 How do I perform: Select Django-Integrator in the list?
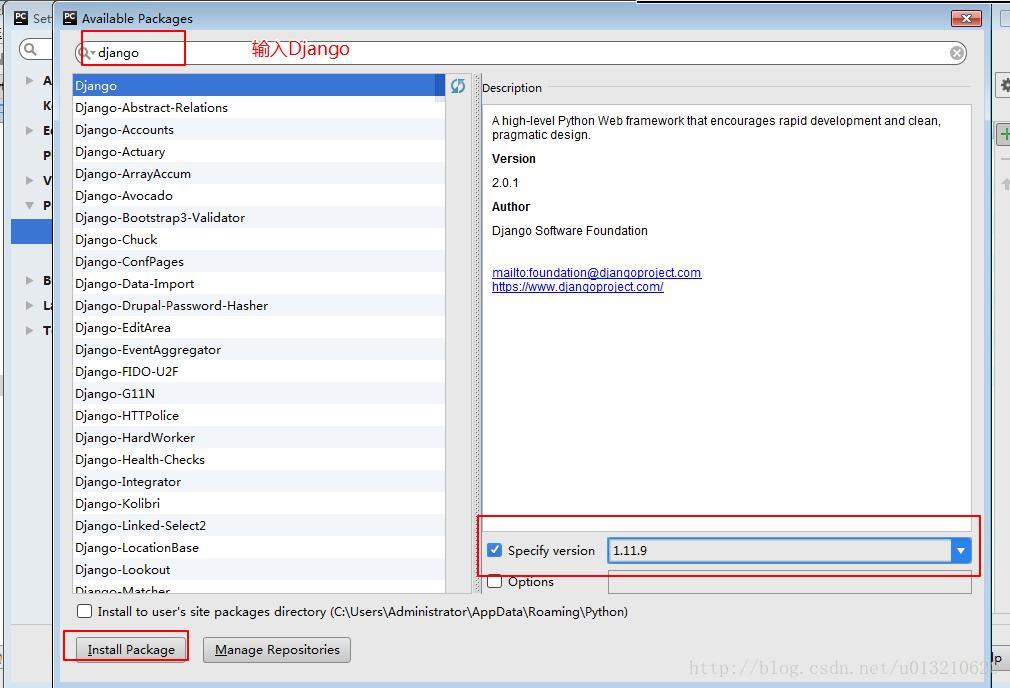[x=259, y=481]
